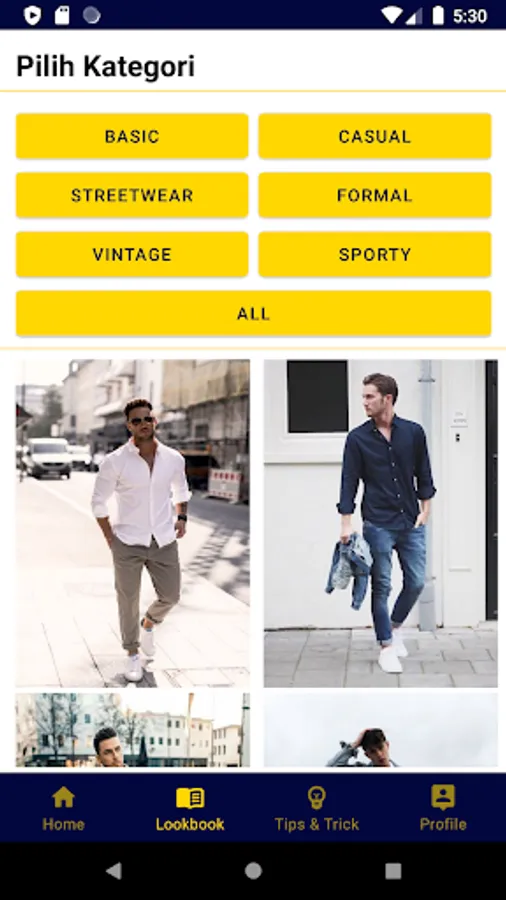Tap the Home house icon
The width and height of the screenshot is (506, 900).
[63, 797]
